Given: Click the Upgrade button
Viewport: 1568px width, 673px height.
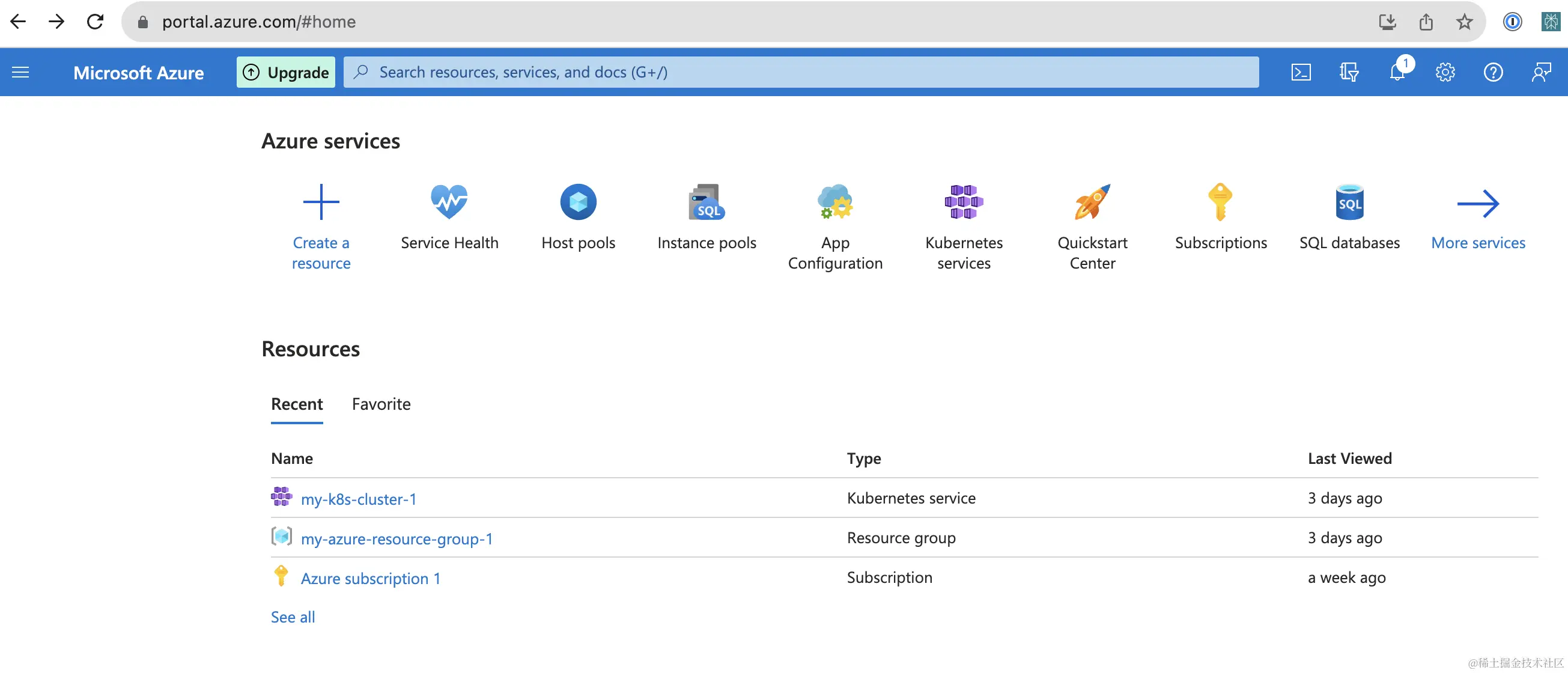Looking at the screenshot, I should pos(285,73).
